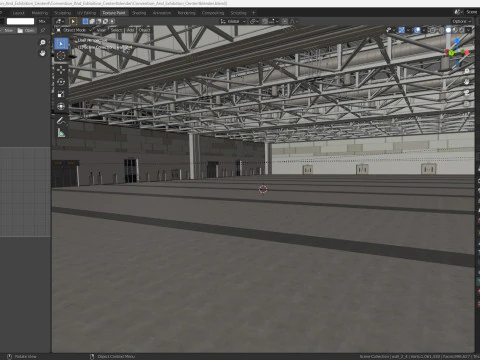Viewport: 480px width, 360px height.
Task: Choose the intersect selection mode icon
Action: (112, 21)
